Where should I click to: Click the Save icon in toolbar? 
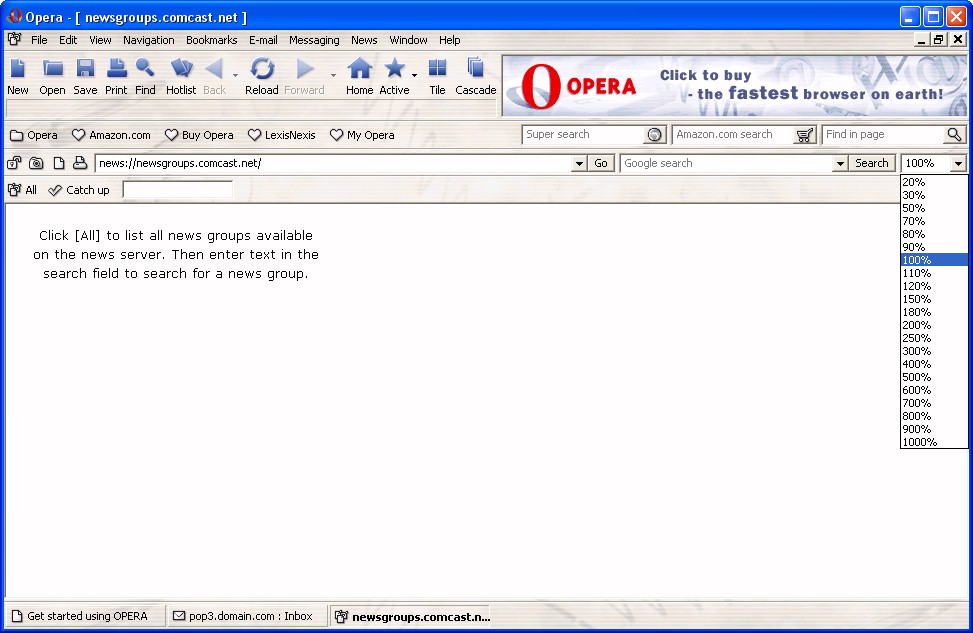[85, 69]
